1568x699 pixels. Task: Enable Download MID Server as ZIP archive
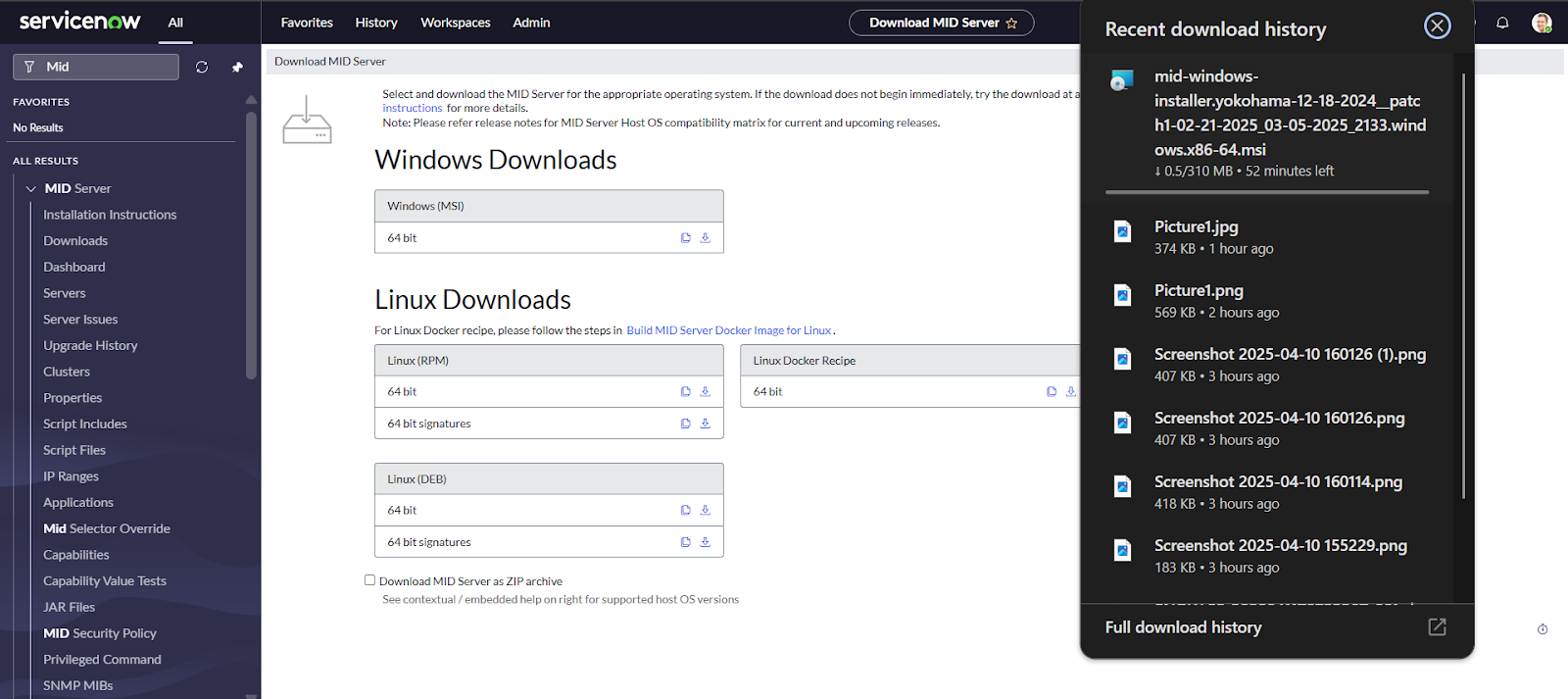[369, 580]
